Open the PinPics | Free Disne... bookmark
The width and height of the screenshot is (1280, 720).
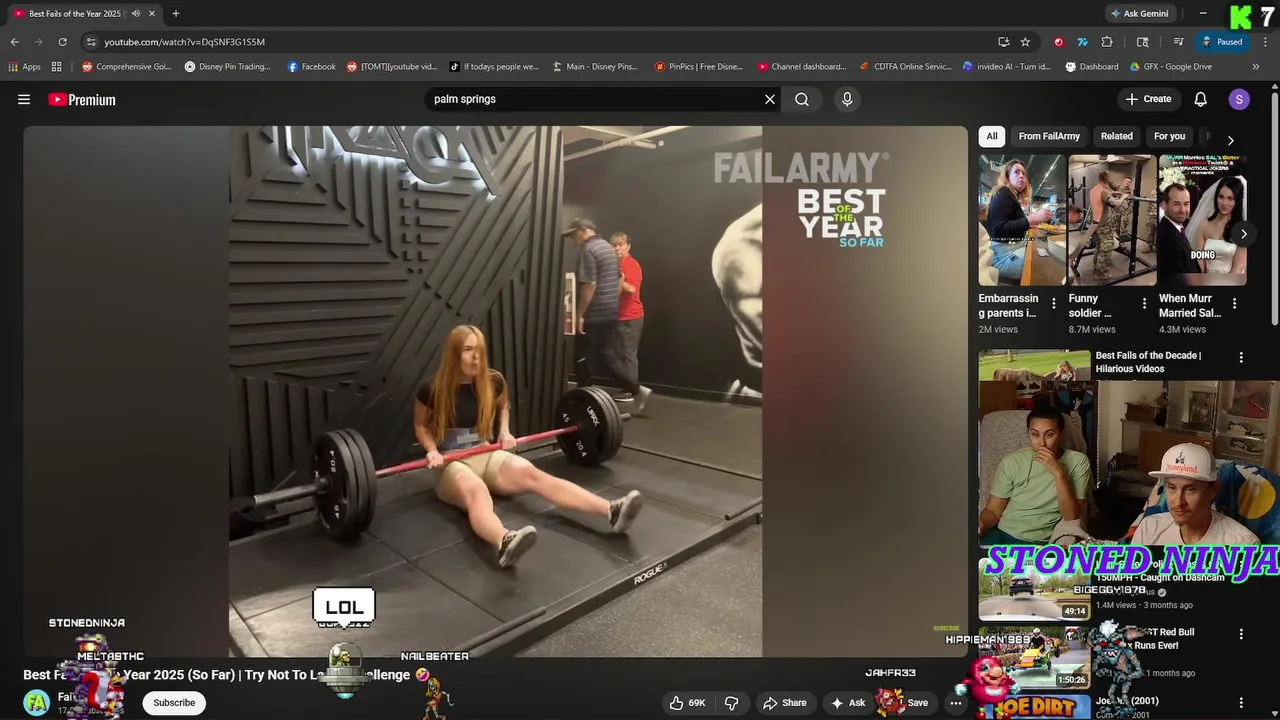pyautogui.click(x=698, y=67)
